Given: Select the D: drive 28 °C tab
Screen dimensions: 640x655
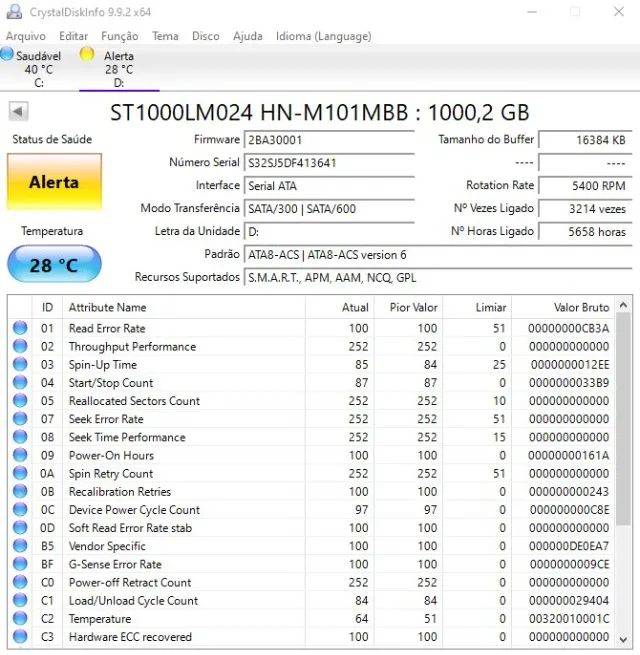Looking at the screenshot, I should 119,69.
